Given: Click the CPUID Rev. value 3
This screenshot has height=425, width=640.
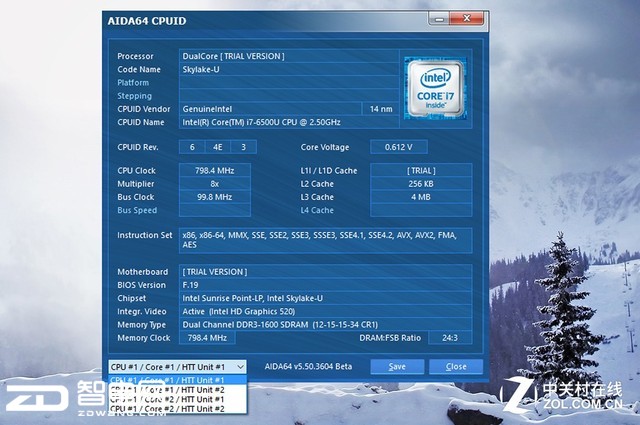Looking at the screenshot, I should pyautogui.click(x=244, y=147).
